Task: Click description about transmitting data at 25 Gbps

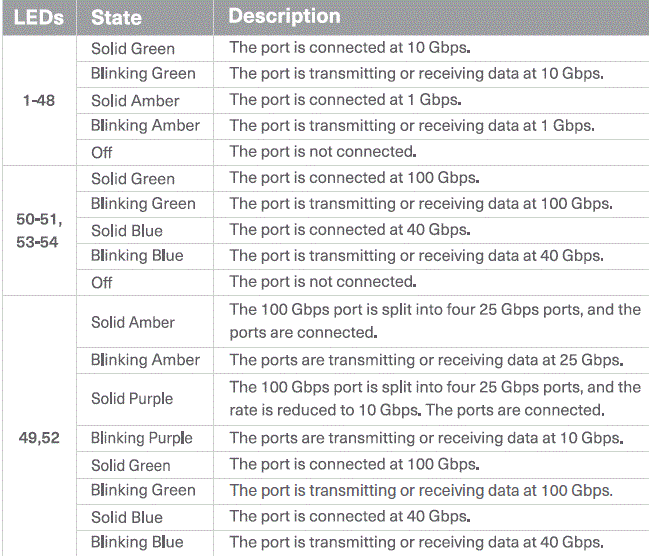Action: tap(426, 360)
